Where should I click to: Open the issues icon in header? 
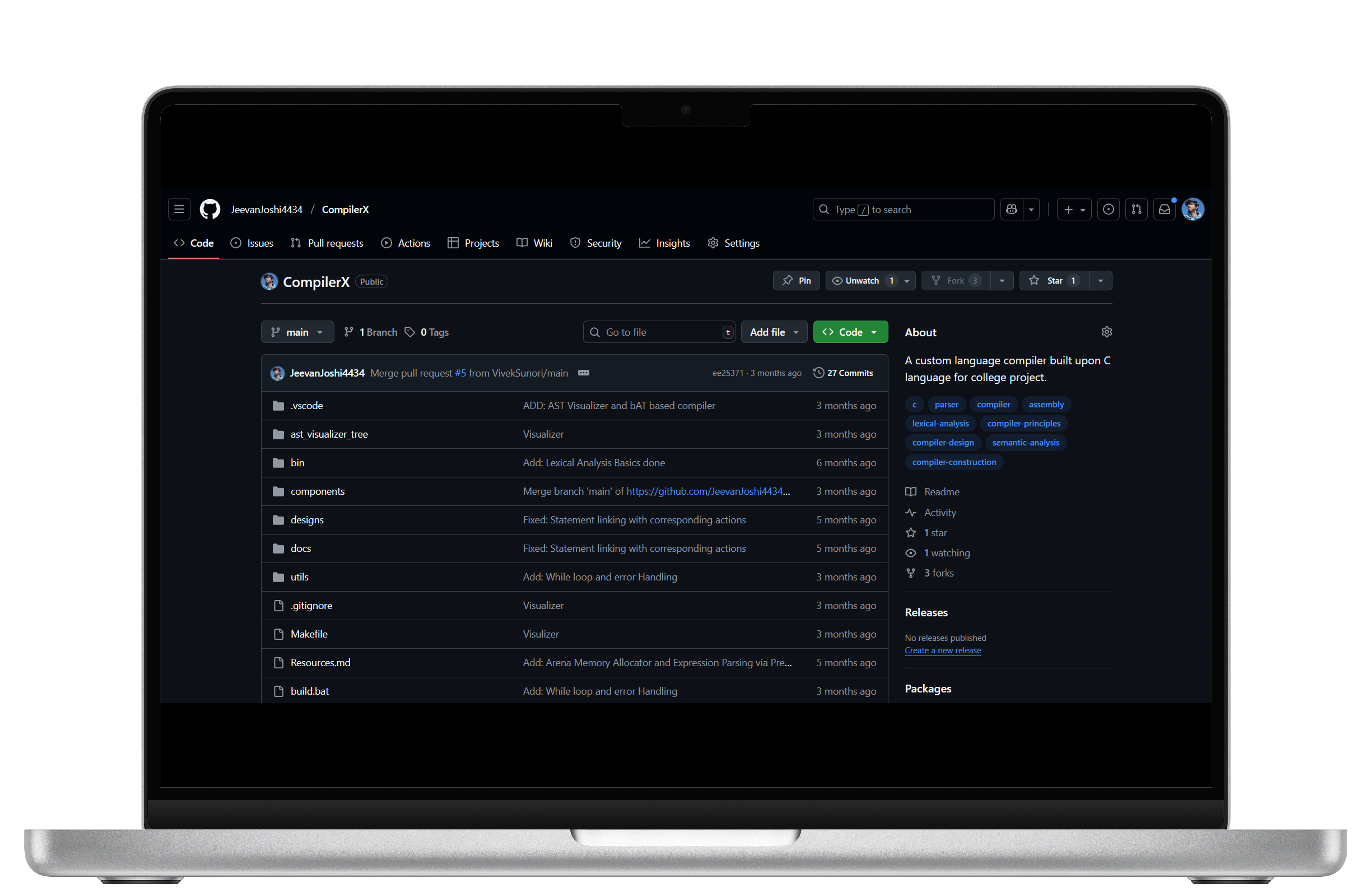(1107, 209)
